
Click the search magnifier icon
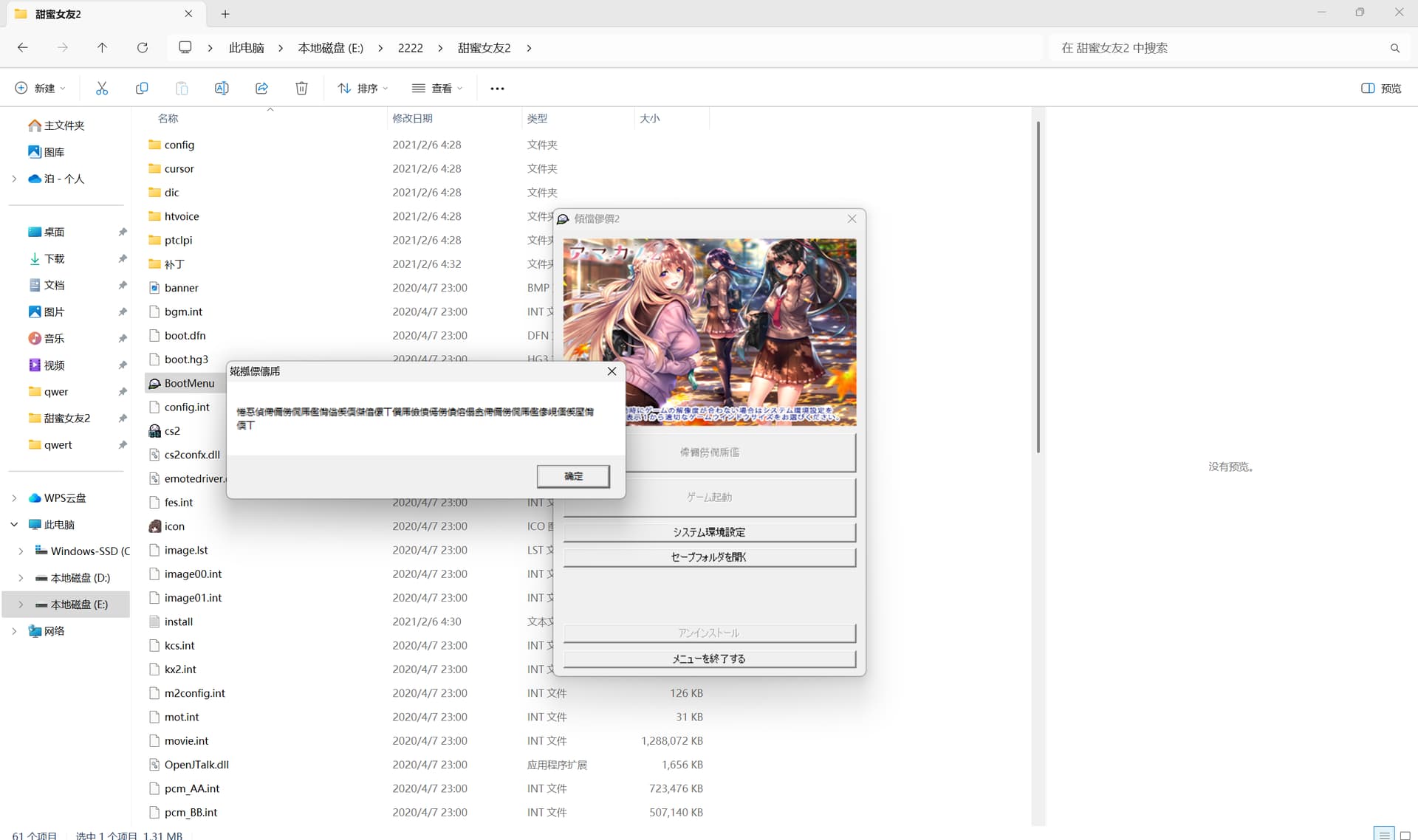pyautogui.click(x=1395, y=48)
